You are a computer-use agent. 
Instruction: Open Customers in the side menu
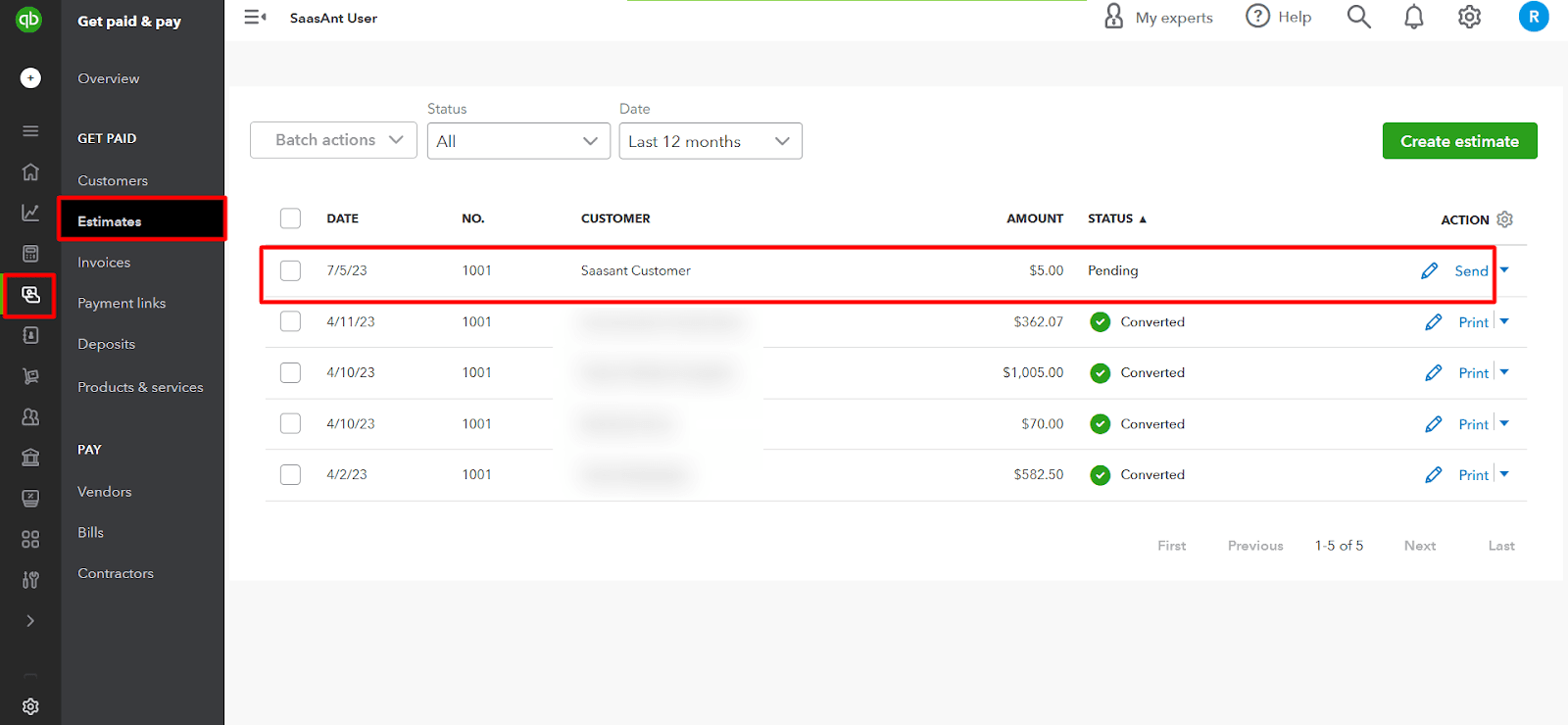point(113,180)
